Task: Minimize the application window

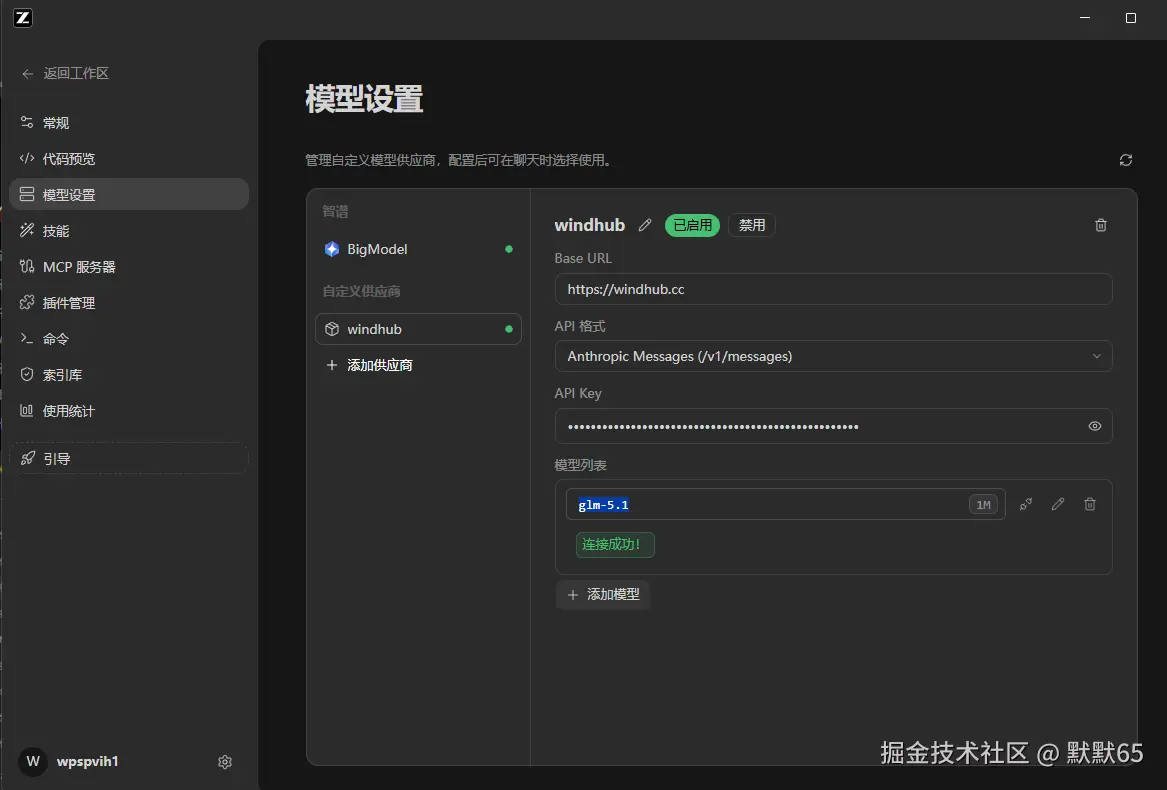Action: tap(1084, 18)
